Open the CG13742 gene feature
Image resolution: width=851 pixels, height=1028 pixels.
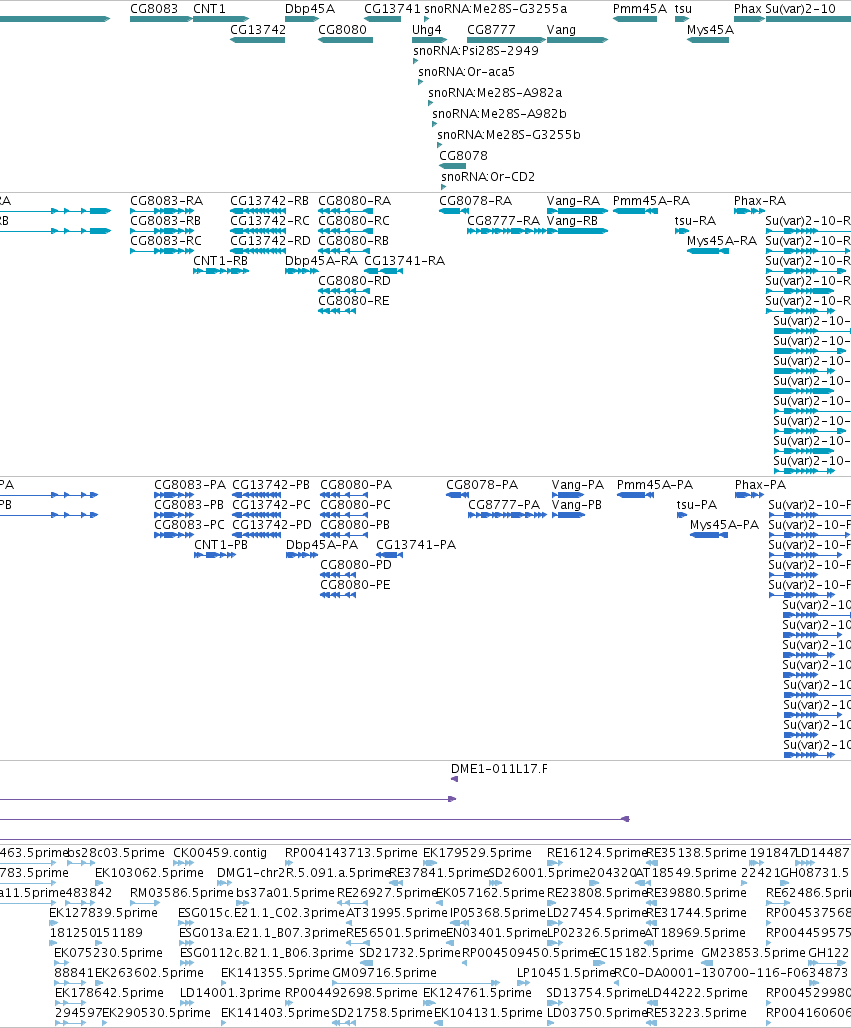click(258, 40)
